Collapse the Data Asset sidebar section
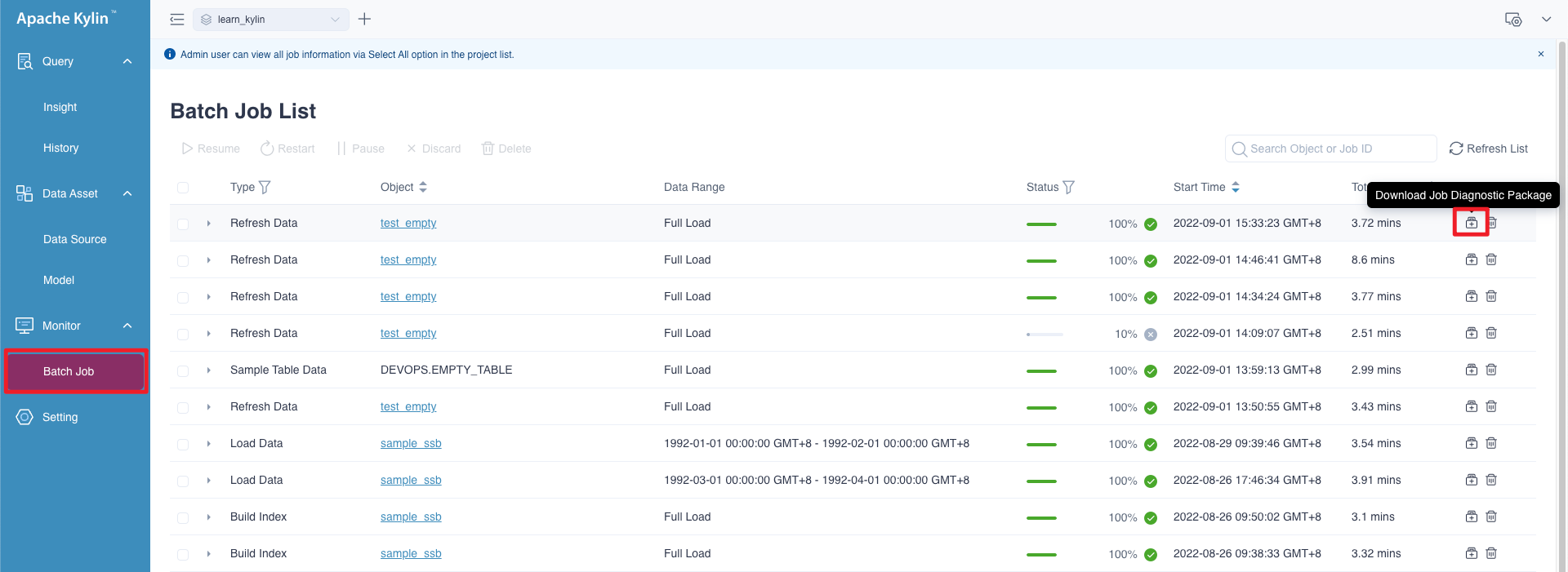1568x572 pixels. click(127, 193)
